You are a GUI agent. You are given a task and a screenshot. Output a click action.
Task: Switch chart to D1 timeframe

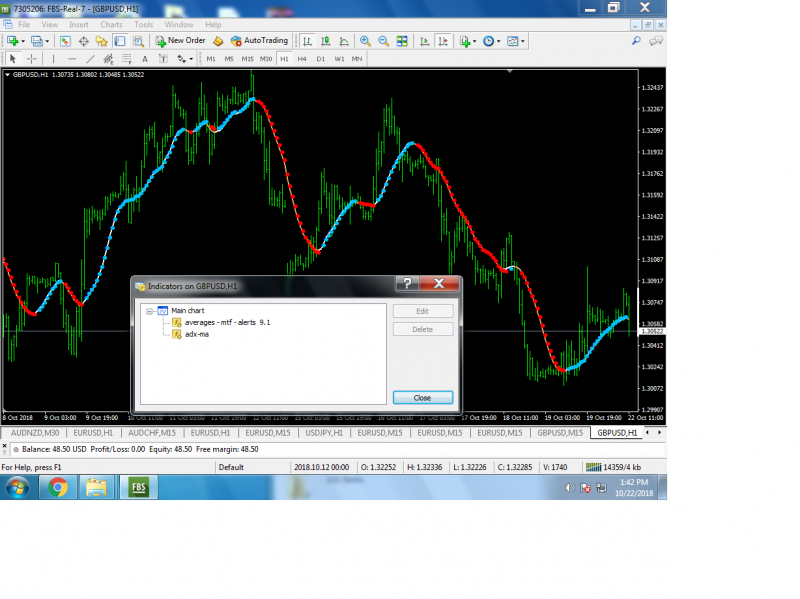(320, 59)
